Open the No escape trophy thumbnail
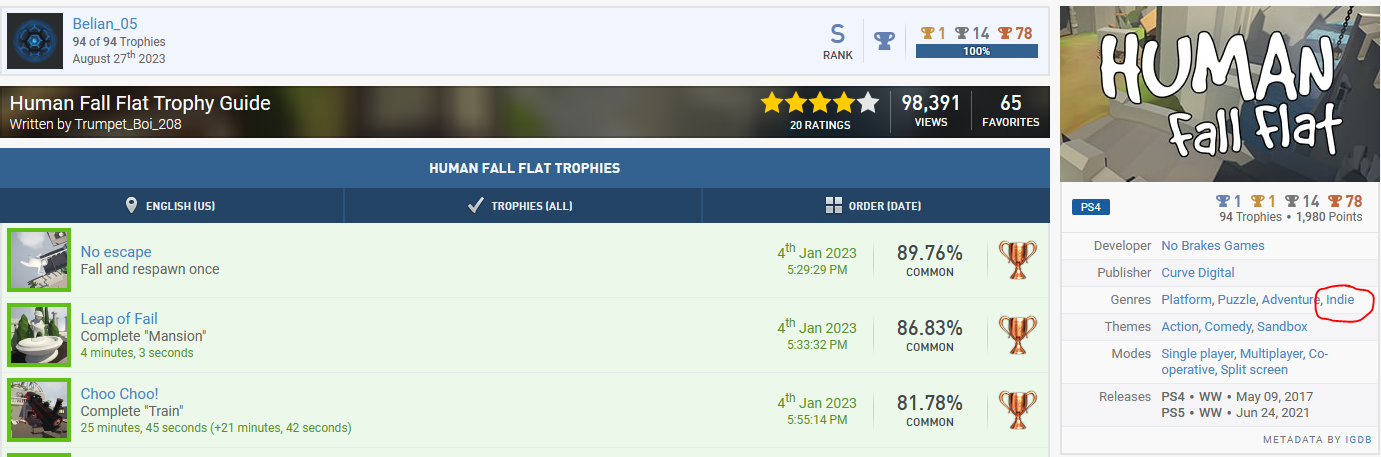The width and height of the screenshot is (1381, 457). 40,260
